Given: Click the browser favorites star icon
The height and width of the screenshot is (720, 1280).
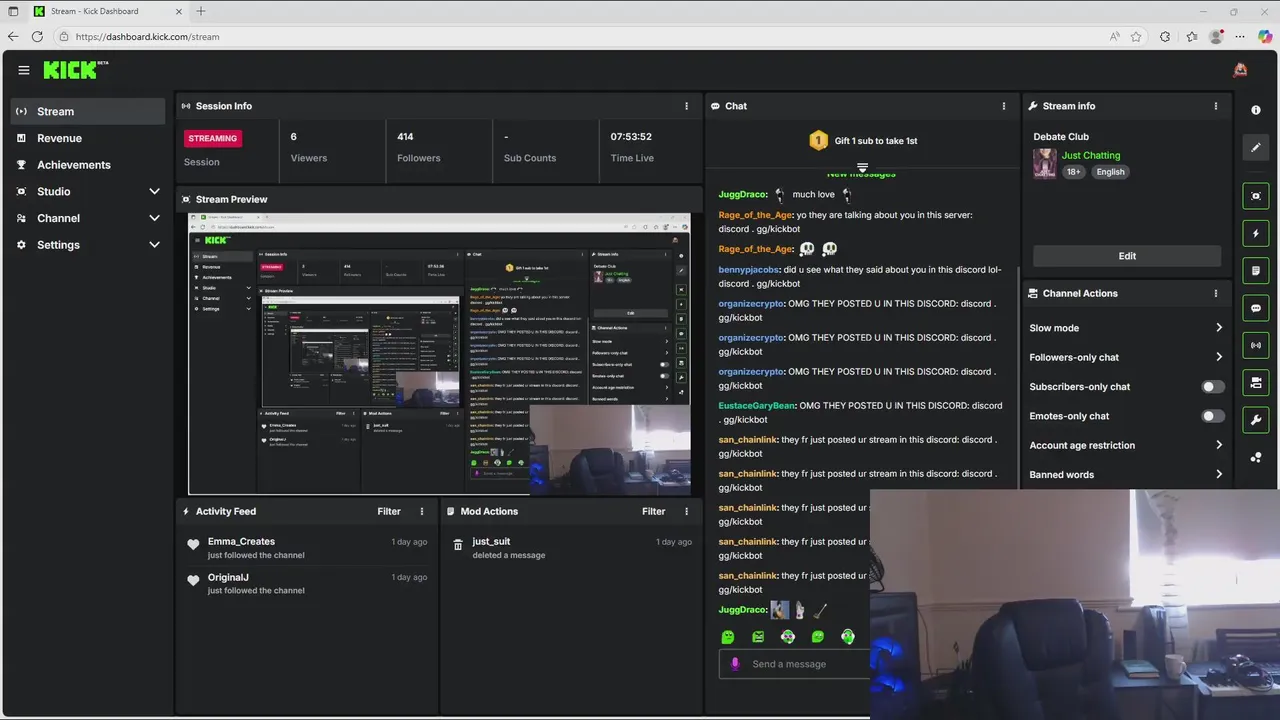Looking at the screenshot, I should [x=1136, y=36].
